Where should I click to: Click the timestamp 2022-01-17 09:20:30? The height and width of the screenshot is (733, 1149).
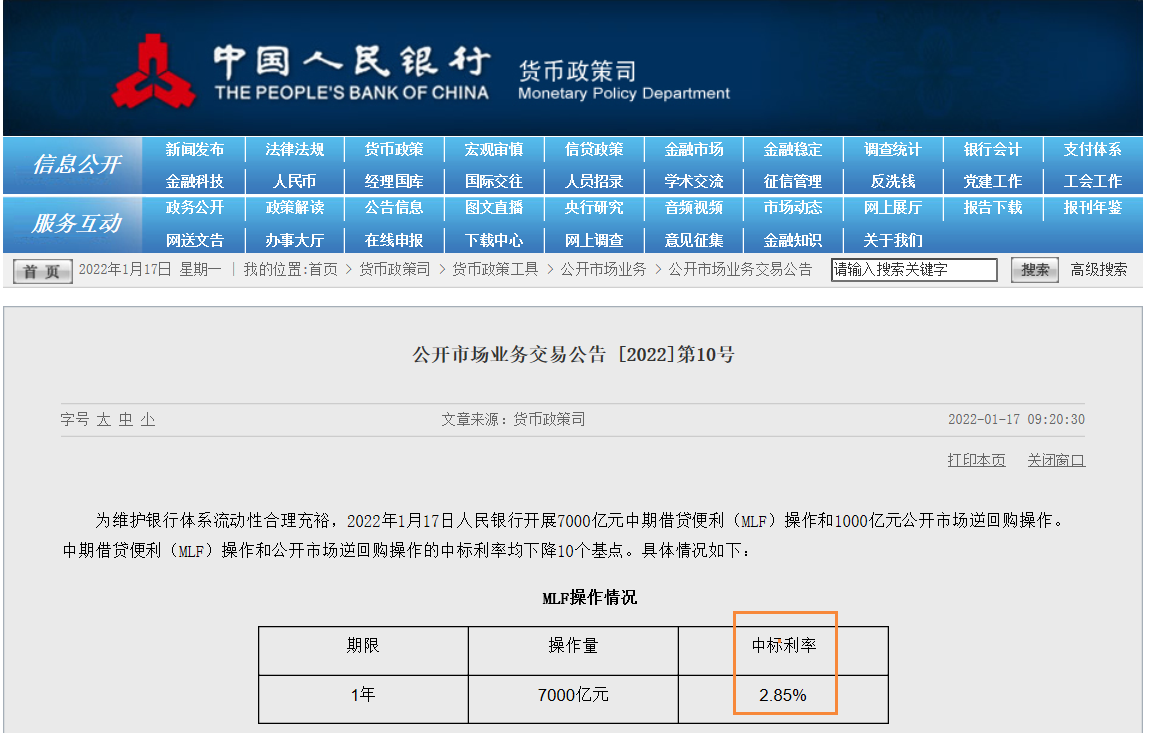[1016, 419]
